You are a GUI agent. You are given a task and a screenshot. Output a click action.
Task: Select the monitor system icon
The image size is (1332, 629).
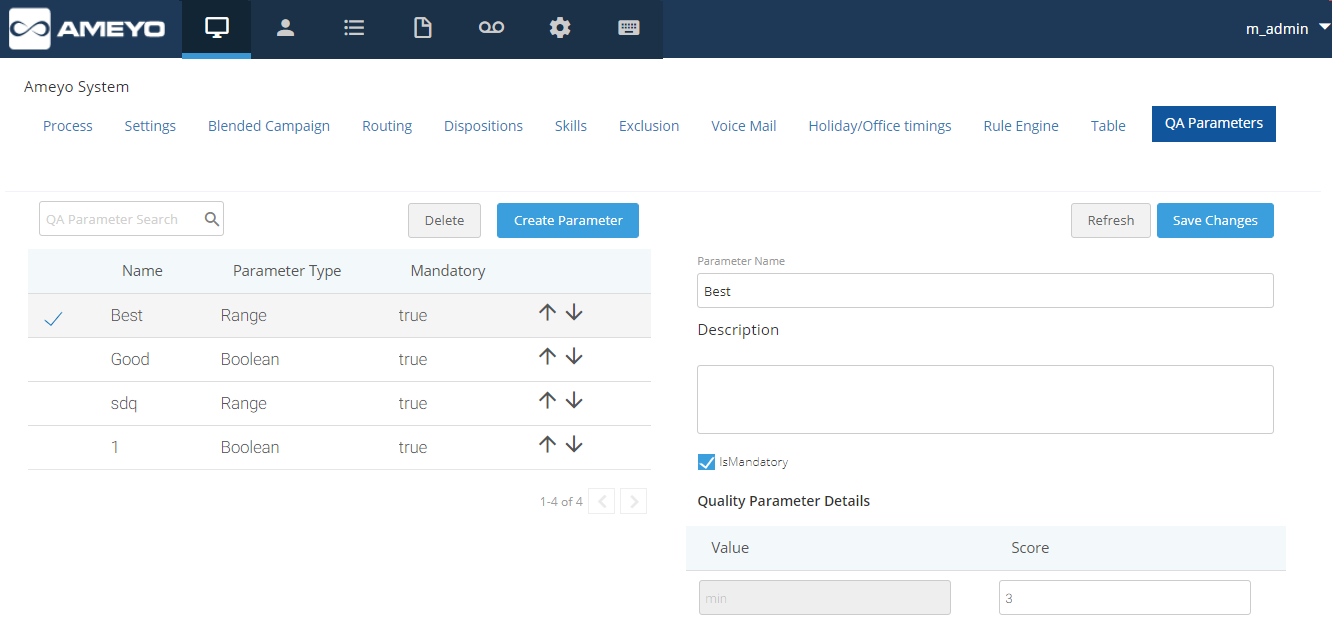216,28
